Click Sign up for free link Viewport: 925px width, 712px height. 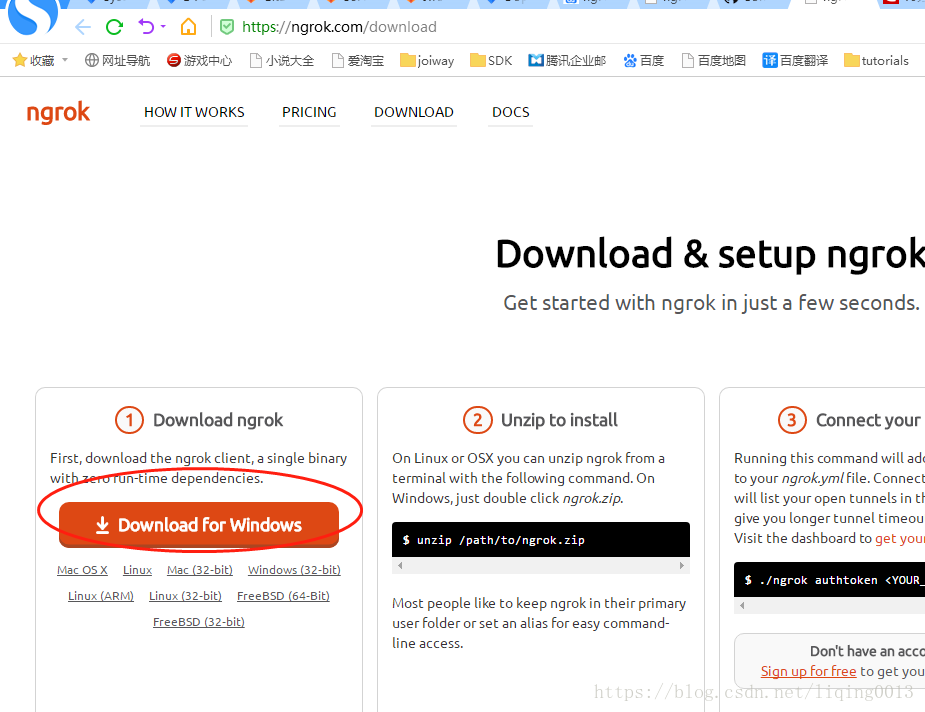pos(808,671)
